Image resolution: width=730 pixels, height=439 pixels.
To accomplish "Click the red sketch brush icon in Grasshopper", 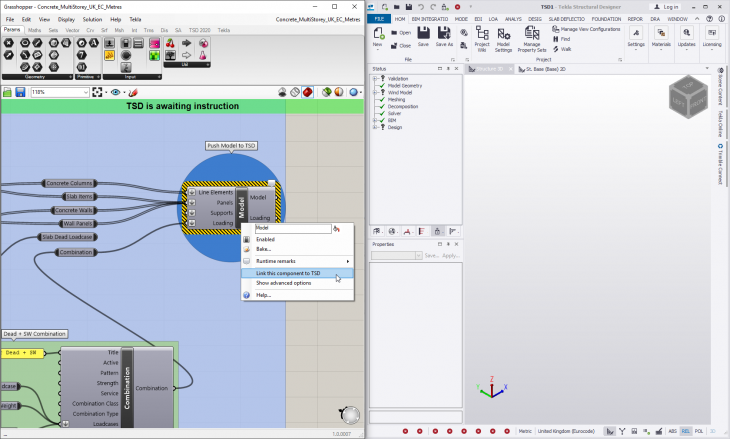I will pyautogui.click(x=133, y=92).
